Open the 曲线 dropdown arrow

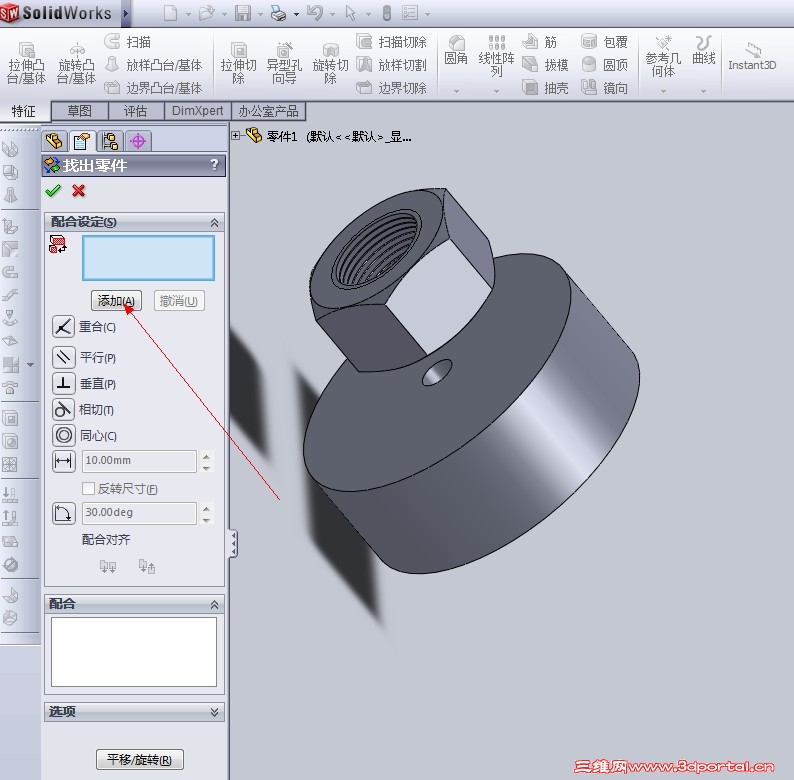(x=703, y=91)
